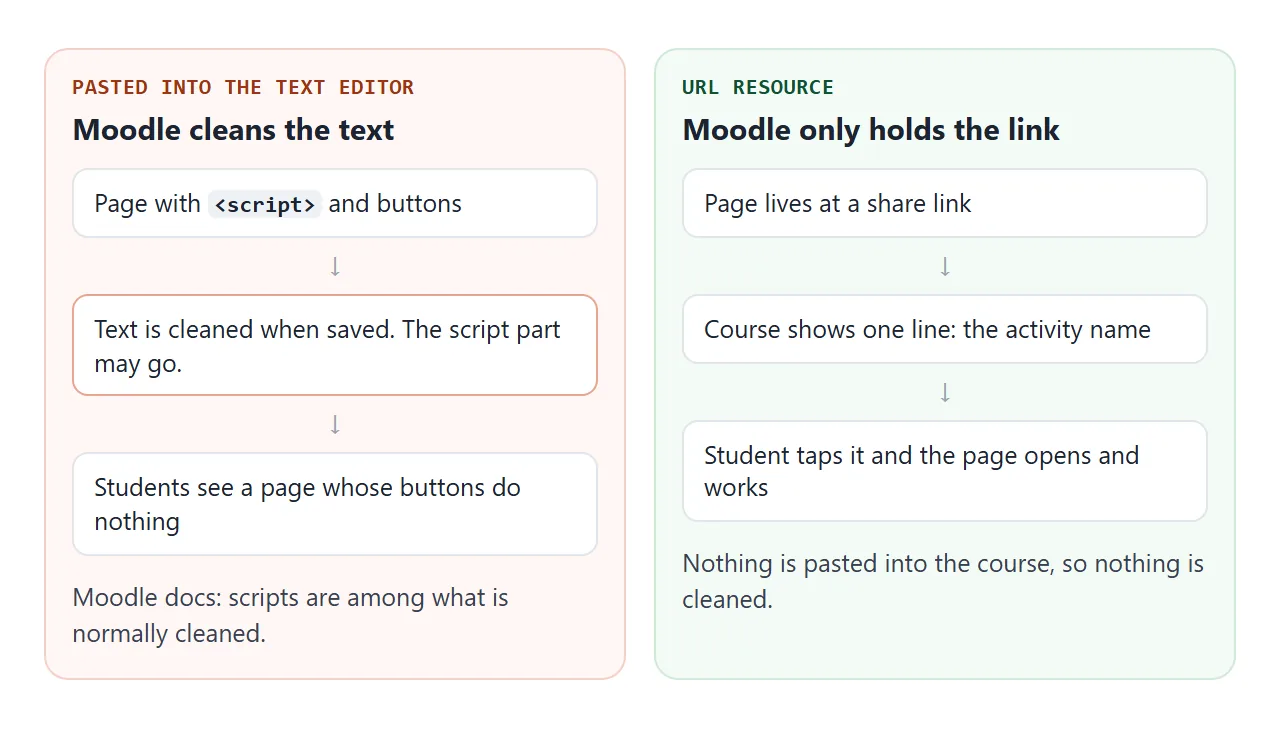Select the 'Moodle only holds the link' heading
The image size is (1280, 732).
click(871, 130)
